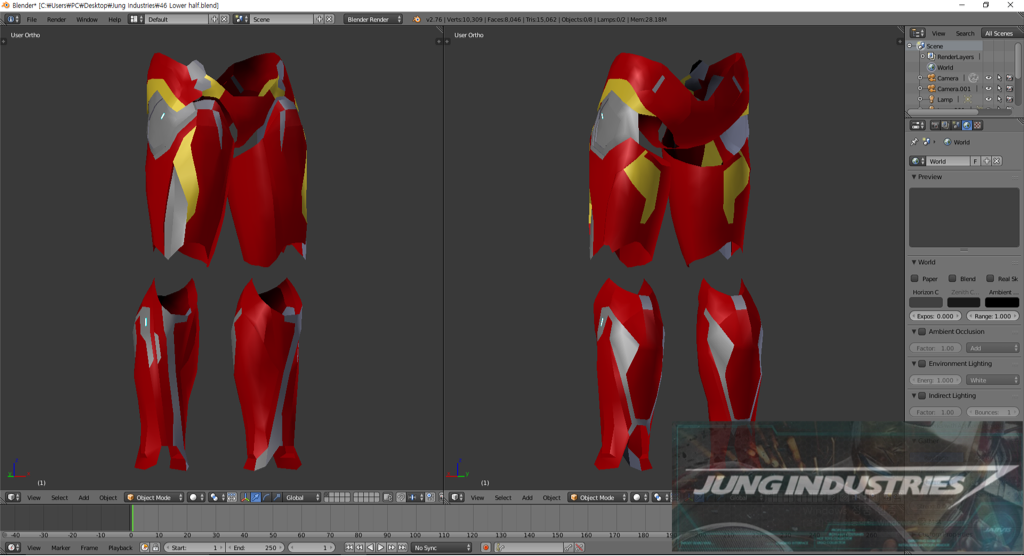
Task: Enable the Indirect Lighting checkbox
Action: click(922, 395)
